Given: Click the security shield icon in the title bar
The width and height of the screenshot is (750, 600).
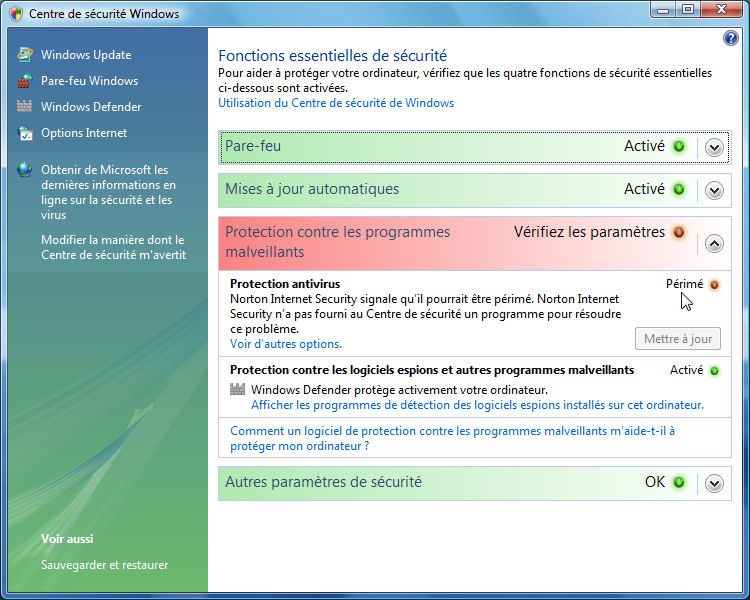Looking at the screenshot, I should coord(16,13).
